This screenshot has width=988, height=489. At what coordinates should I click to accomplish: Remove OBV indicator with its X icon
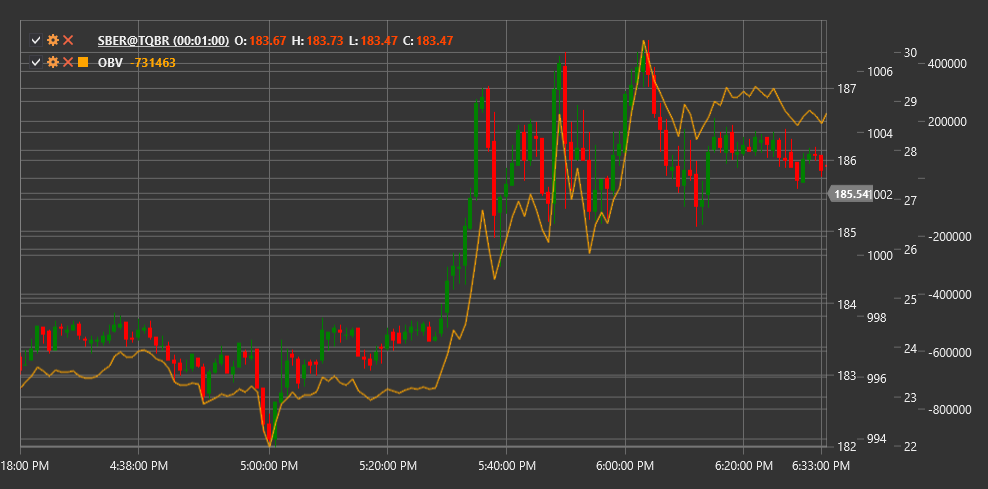click(68, 62)
